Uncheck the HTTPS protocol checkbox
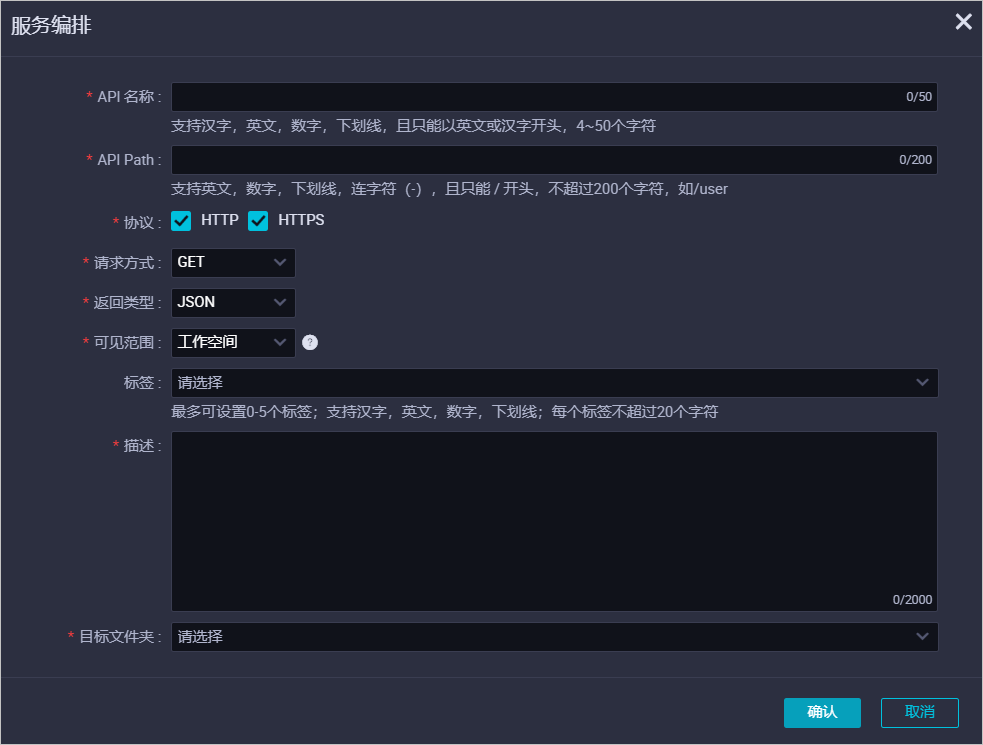Screen dimensions: 983x745 258,221
